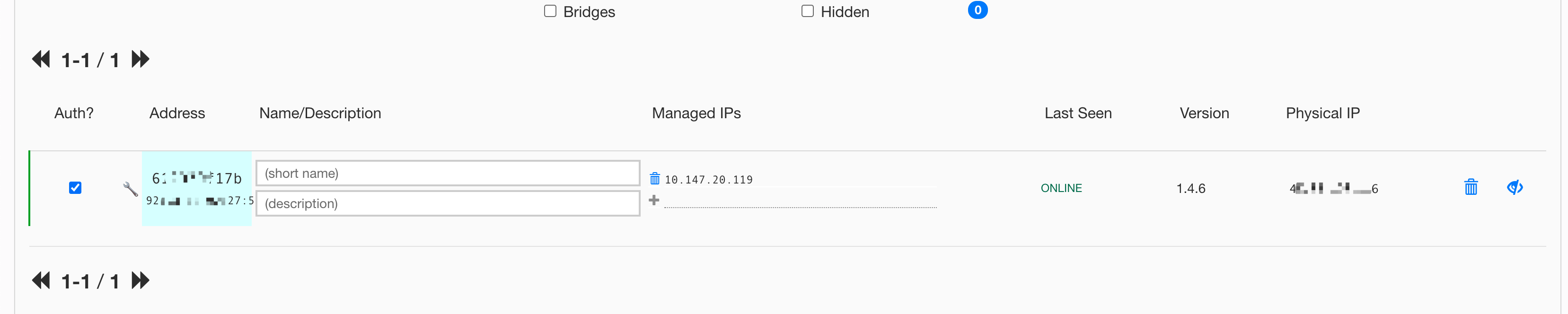Click the Name/Description column header
The height and width of the screenshot is (314, 1568).
point(319,113)
